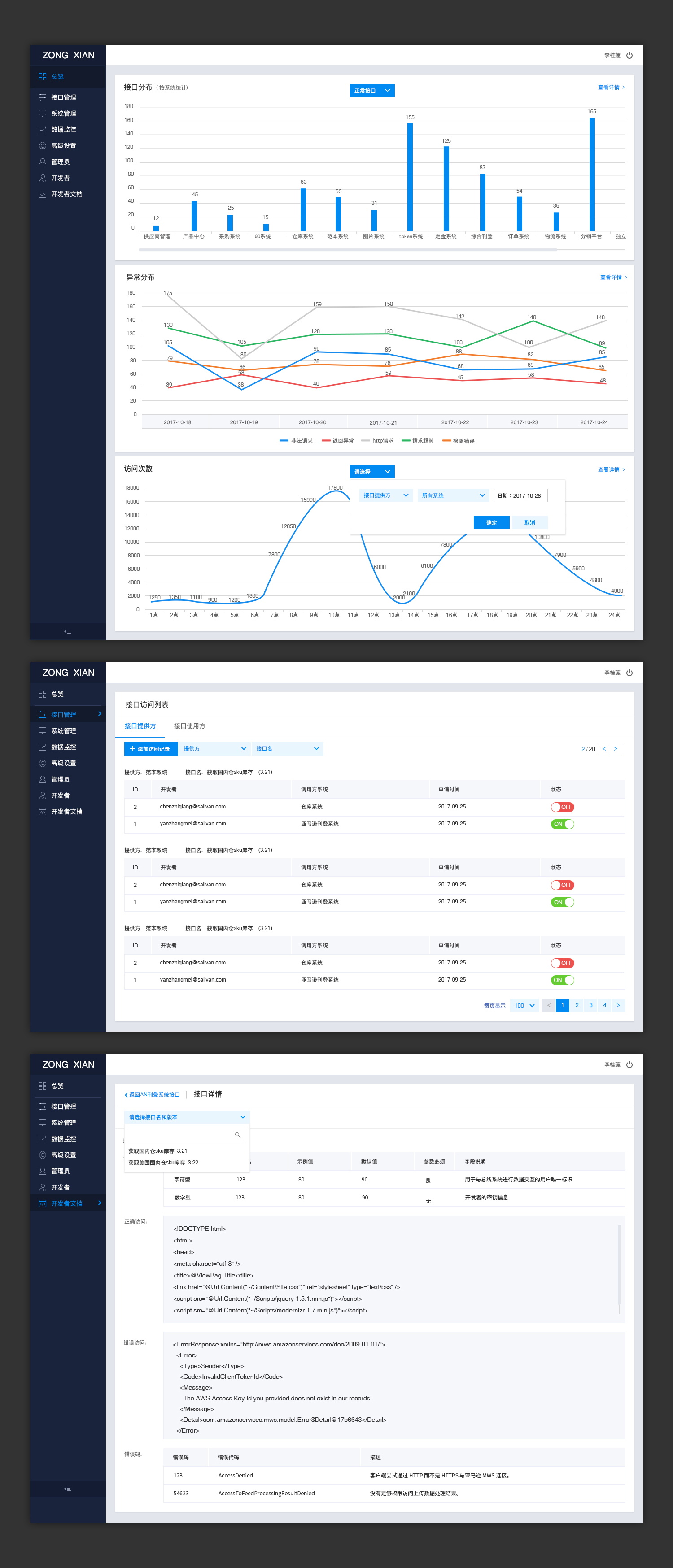The width and height of the screenshot is (673, 1568).
Task: Open the 提供方 filter dropdown in 接口访问列表
Action: click(x=214, y=749)
